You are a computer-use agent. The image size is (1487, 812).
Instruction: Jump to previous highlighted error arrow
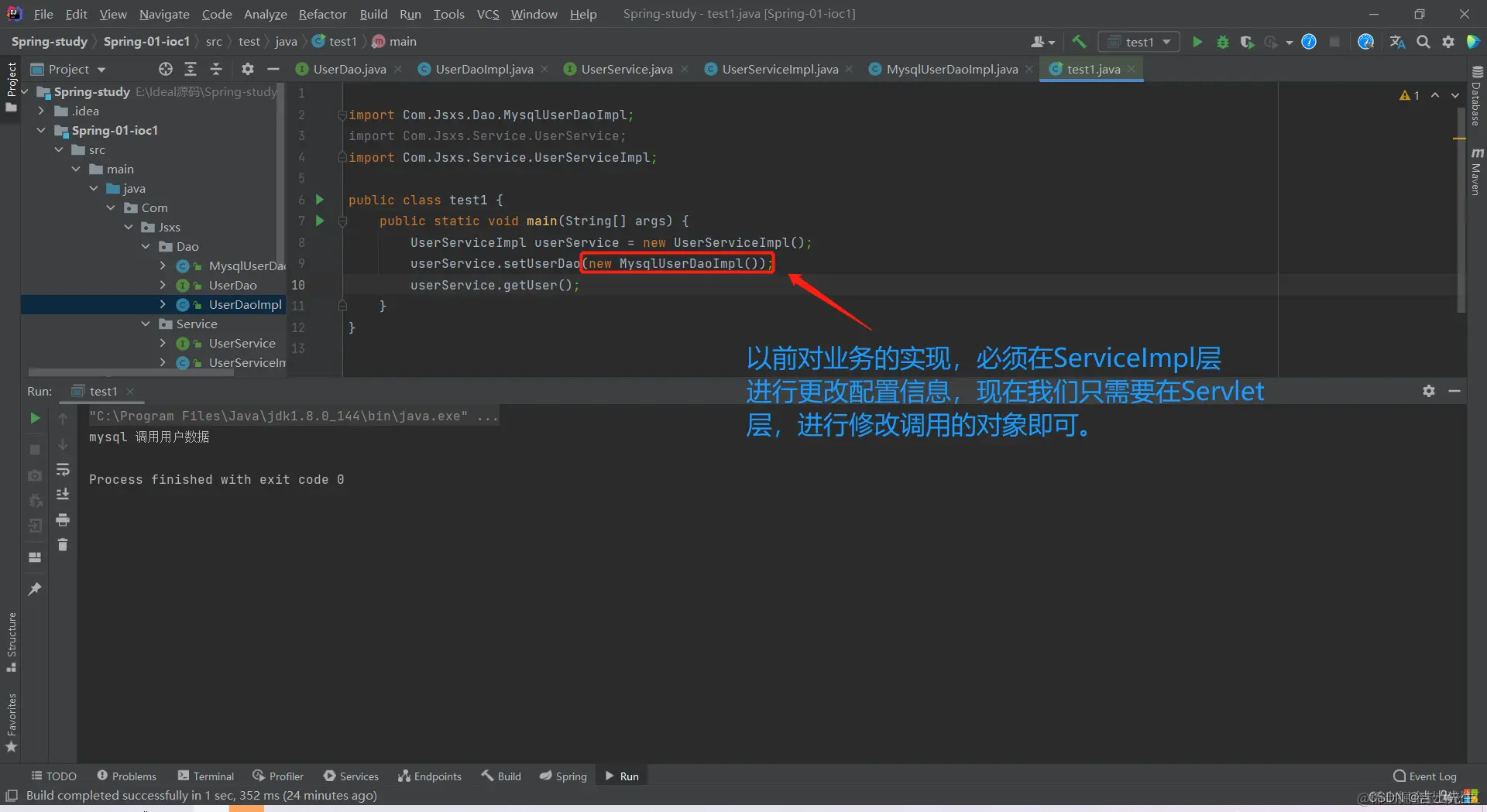(x=1435, y=95)
